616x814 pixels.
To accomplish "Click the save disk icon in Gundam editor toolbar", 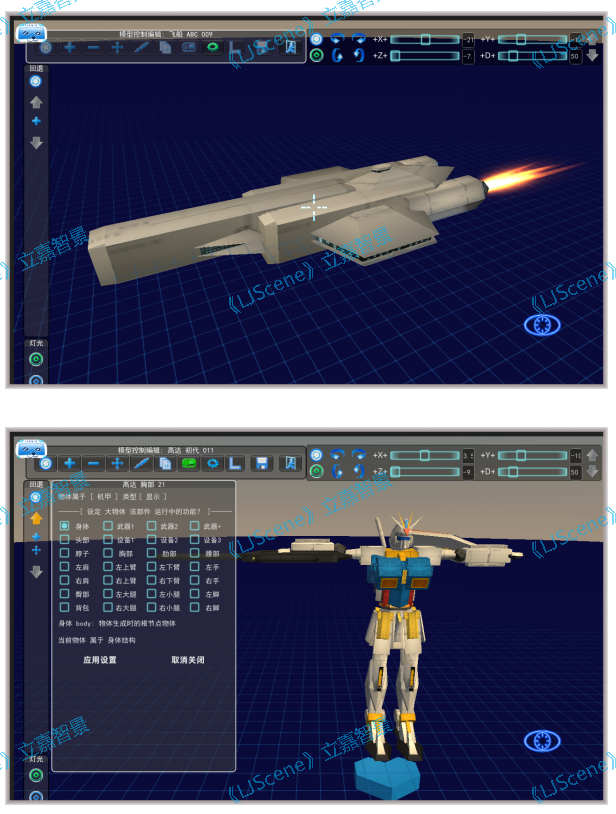I will [261, 463].
